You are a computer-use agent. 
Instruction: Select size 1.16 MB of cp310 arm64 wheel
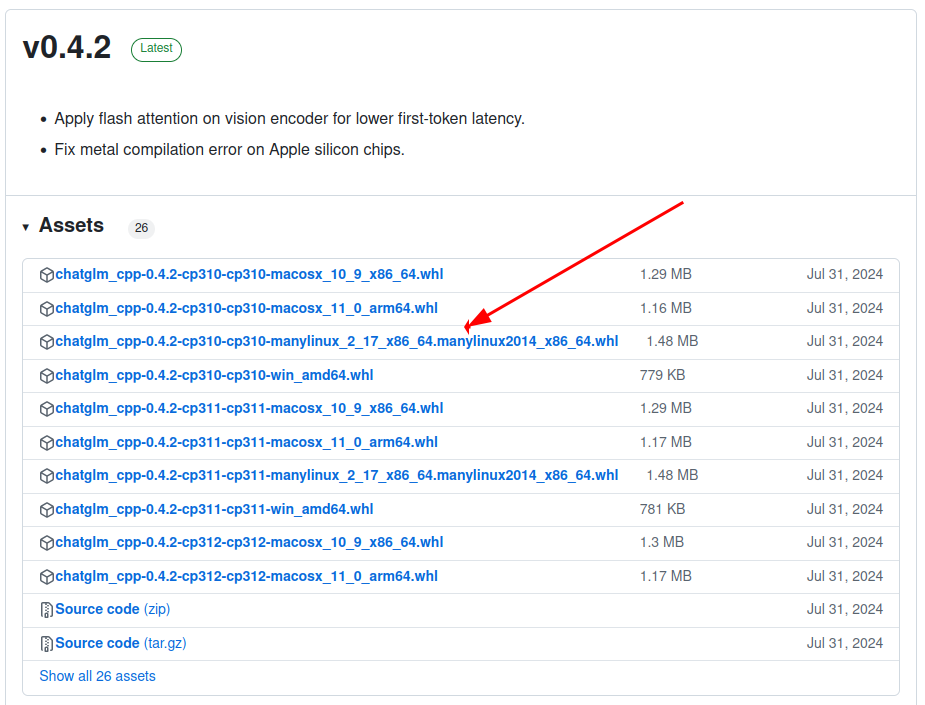click(x=666, y=309)
